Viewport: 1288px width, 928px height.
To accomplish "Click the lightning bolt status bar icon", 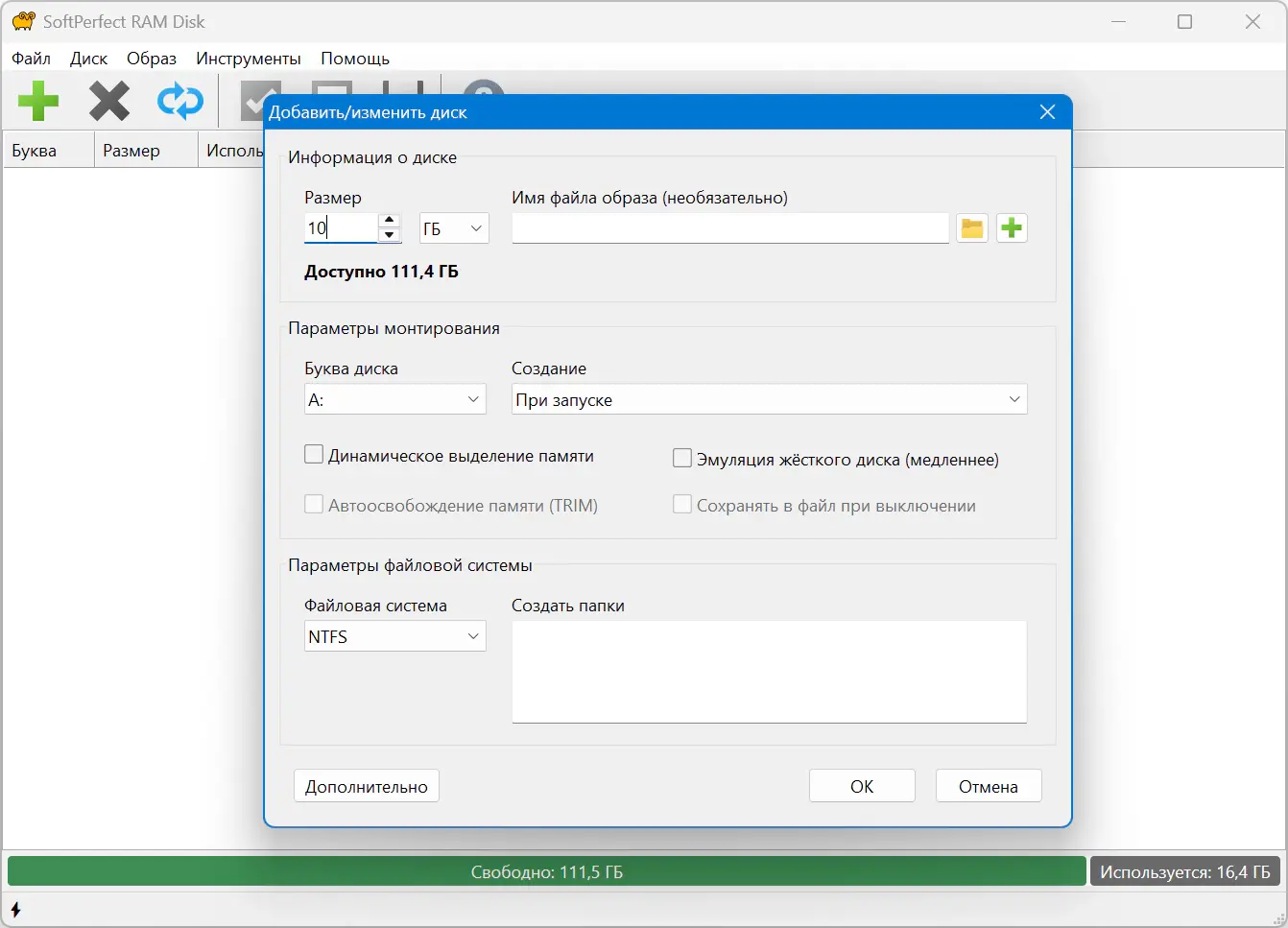I will pos(15,909).
